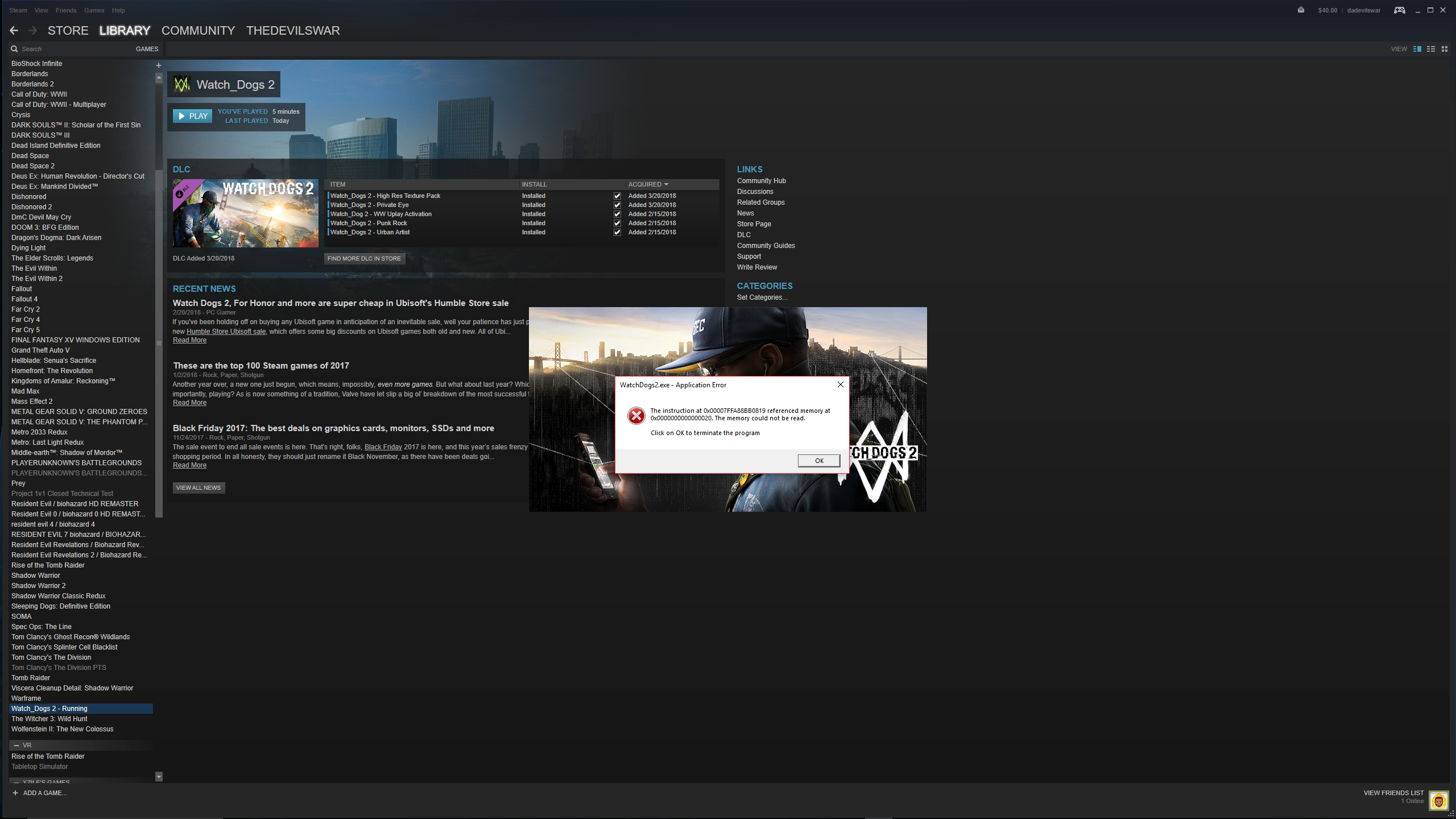Uncheck High Res Texture Pack DLC
This screenshot has width=1456, height=819.
click(617, 195)
